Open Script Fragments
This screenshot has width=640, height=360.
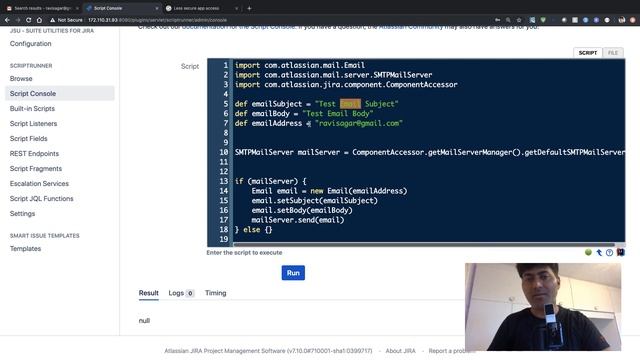click(x=36, y=169)
